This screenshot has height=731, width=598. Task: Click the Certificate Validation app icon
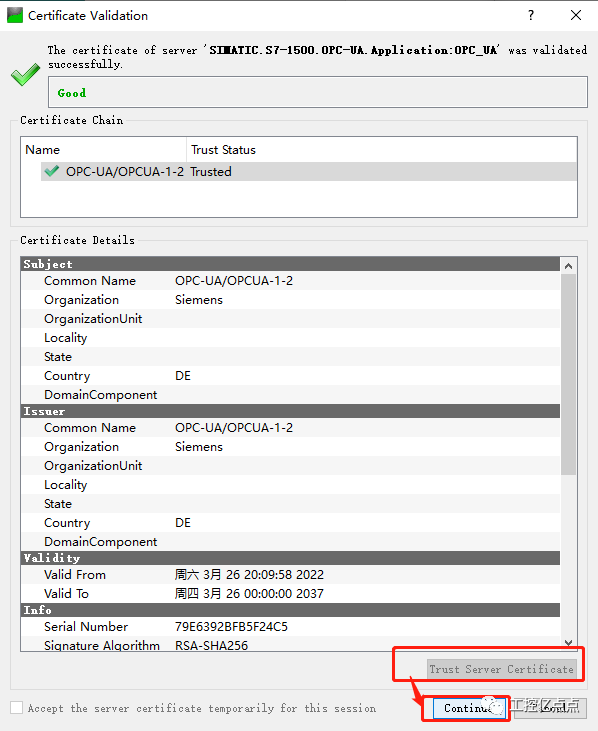pos(15,15)
